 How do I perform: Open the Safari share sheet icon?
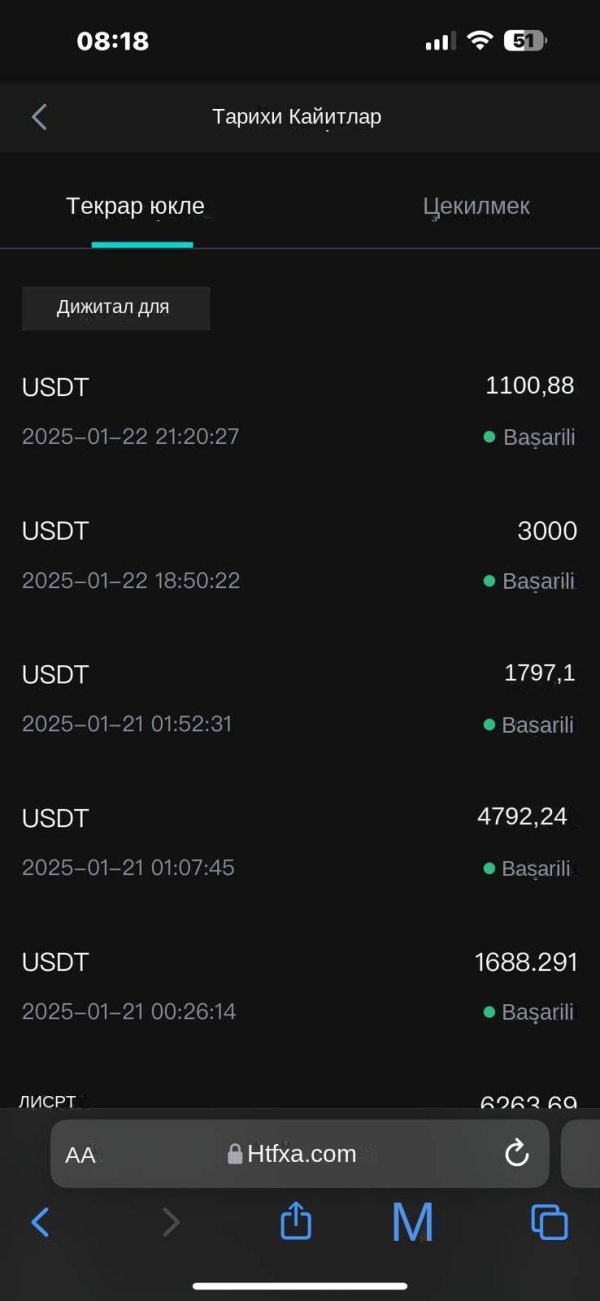pos(295,1221)
